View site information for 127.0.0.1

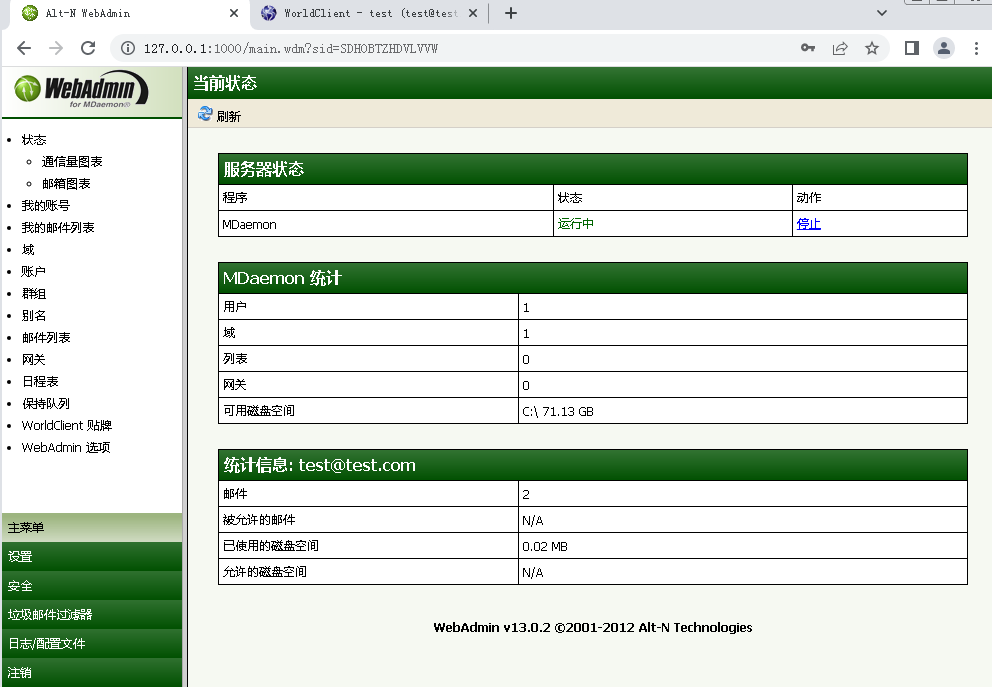click(x=128, y=48)
